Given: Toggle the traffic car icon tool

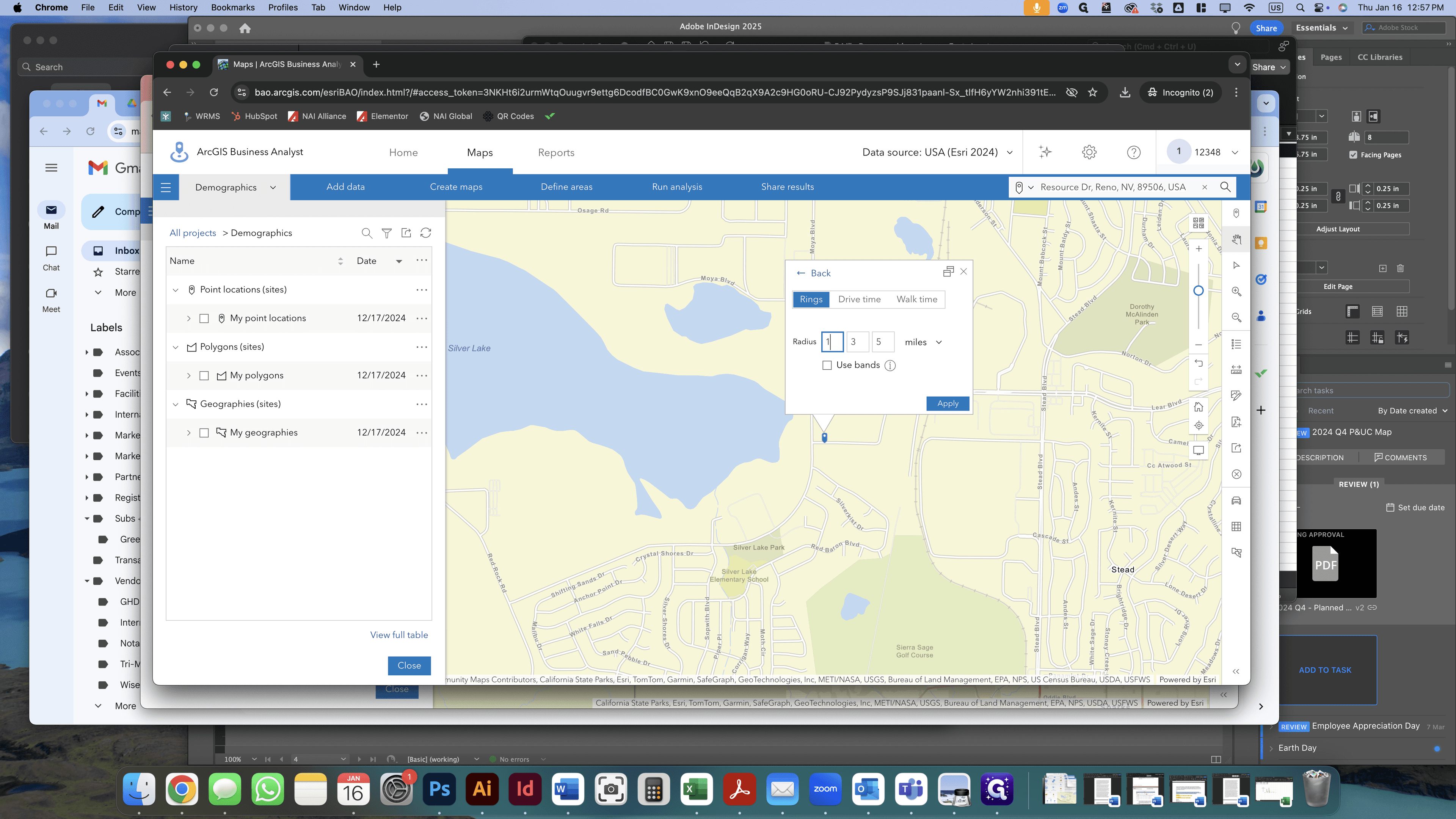Looking at the screenshot, I should [x=1236, y=501].
